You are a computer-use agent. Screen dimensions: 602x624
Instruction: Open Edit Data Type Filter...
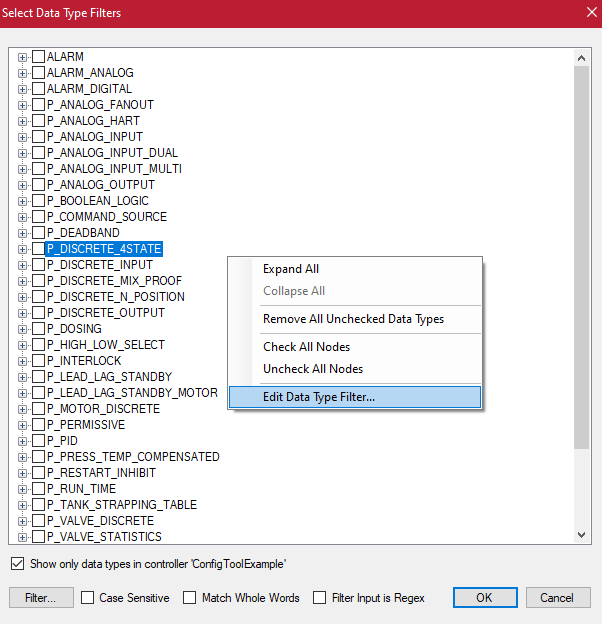click(x=355, y=397)
